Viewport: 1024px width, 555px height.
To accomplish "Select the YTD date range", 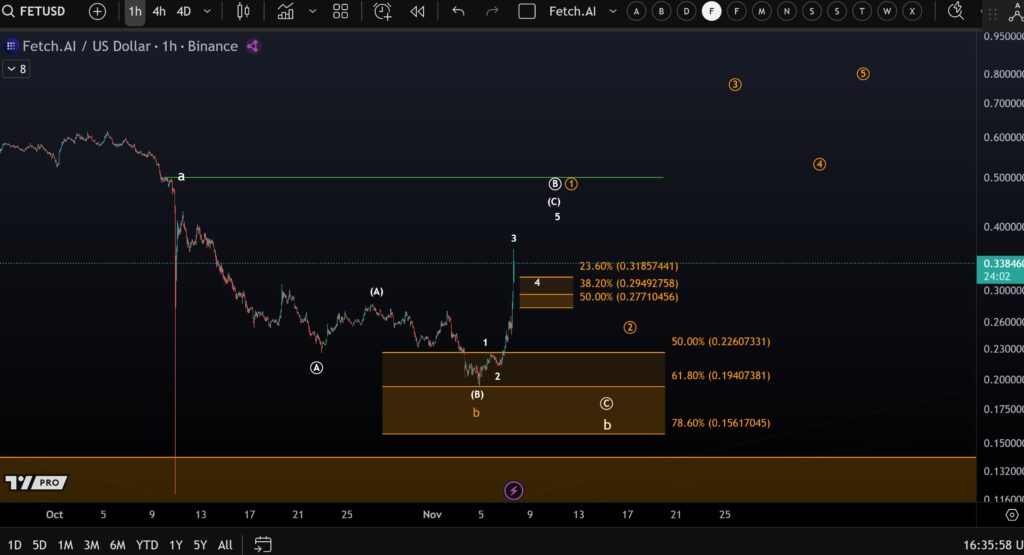I will pyautogui.click(x=146, y=545).
